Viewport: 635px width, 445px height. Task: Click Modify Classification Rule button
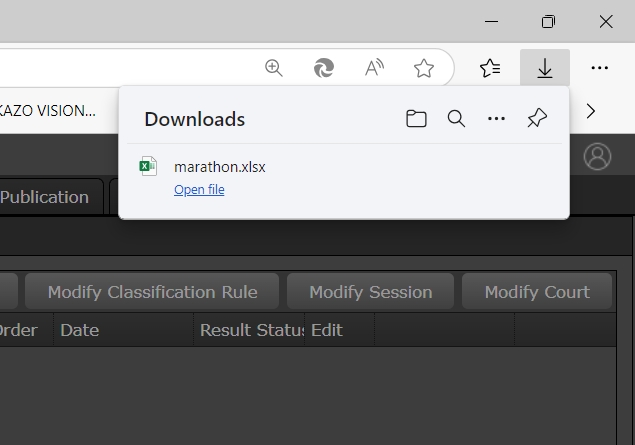tap(152, 292)
